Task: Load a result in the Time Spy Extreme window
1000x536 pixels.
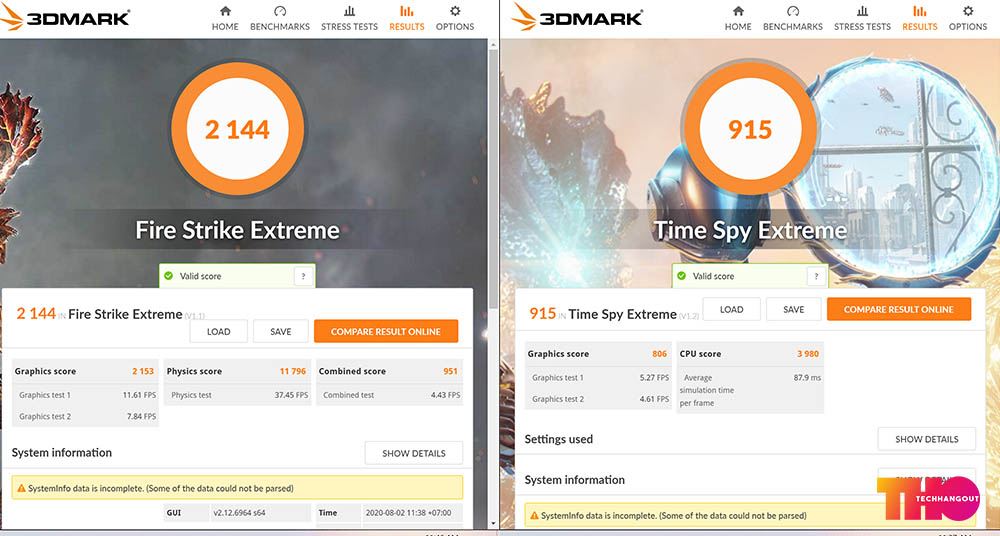Action: pos(732,309)
